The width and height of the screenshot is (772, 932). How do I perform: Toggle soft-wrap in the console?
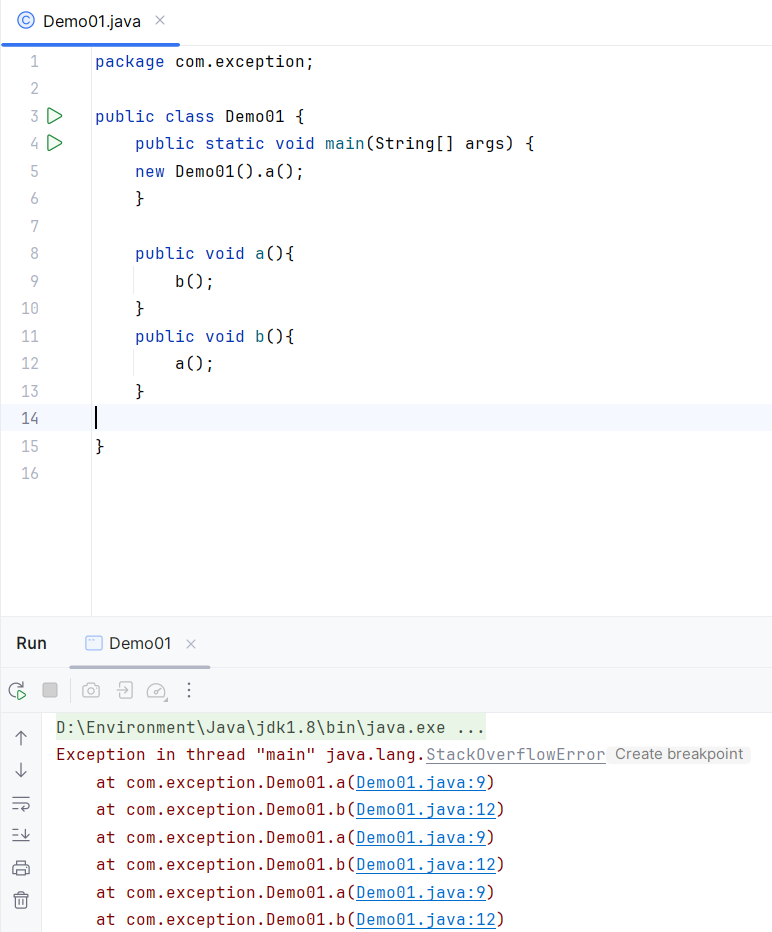point(21,804)
